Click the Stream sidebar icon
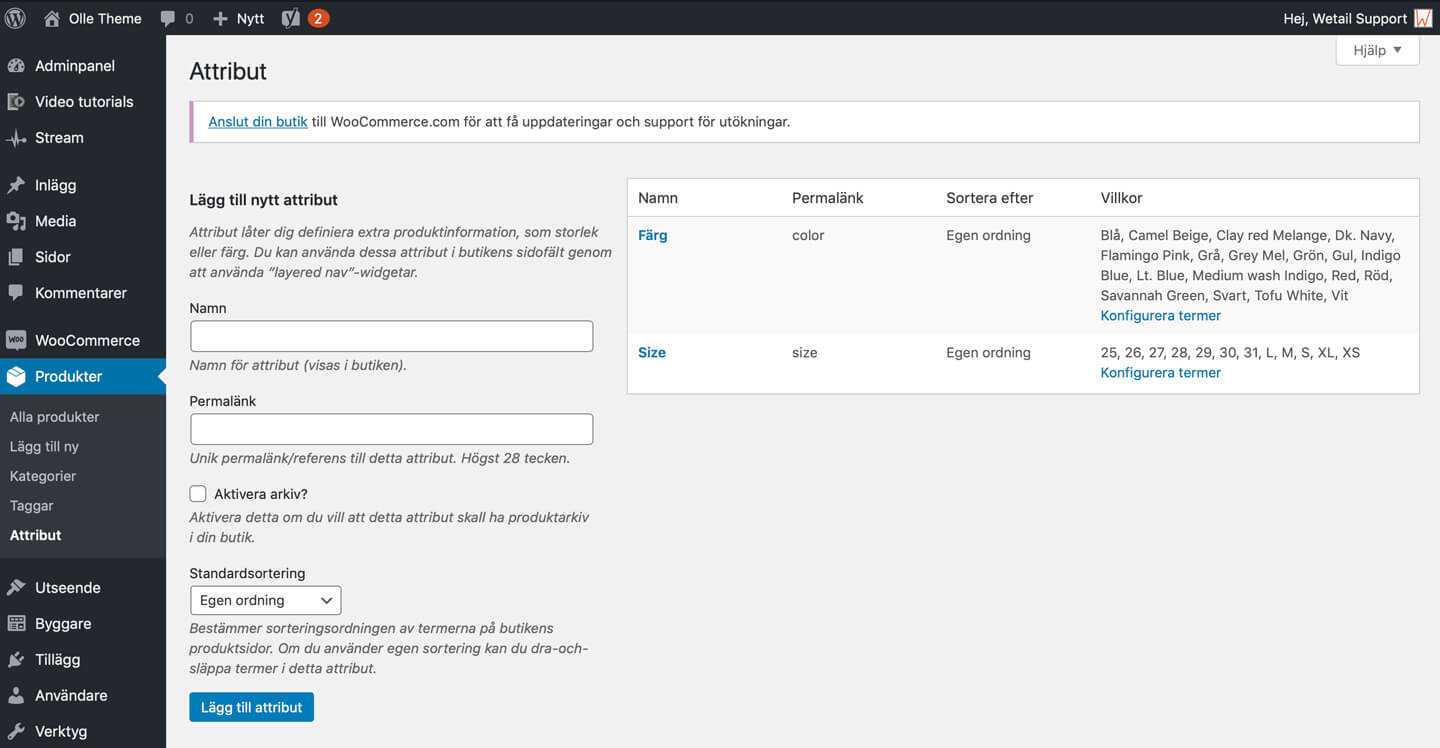The image size is (1440, 748). coord(16,138)
